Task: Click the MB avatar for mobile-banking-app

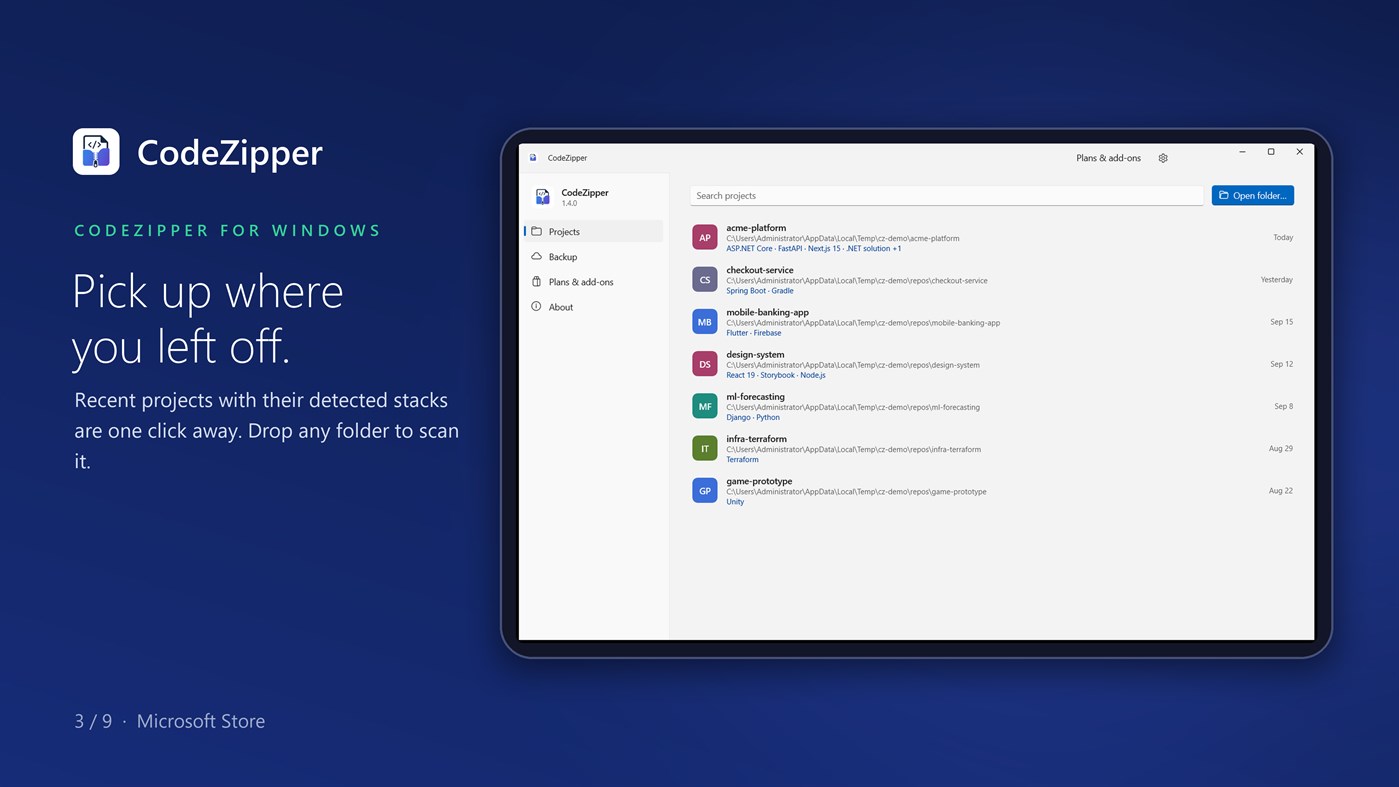Action: (x=705, y=322)
